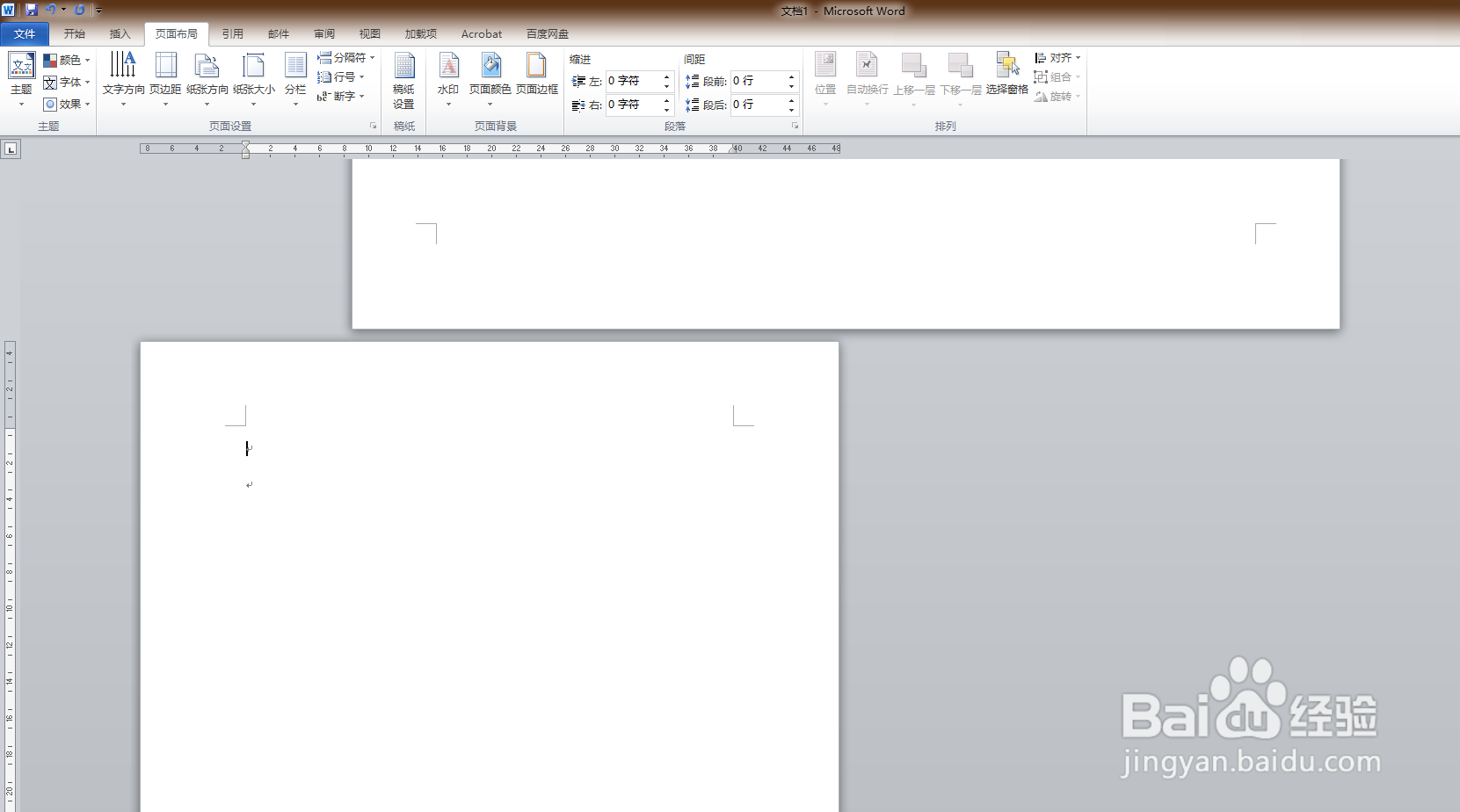The width and height of the screenshot is (1460, 812).
Task: Change paper Orientation (纸张方向)
Action: (207, 79)
